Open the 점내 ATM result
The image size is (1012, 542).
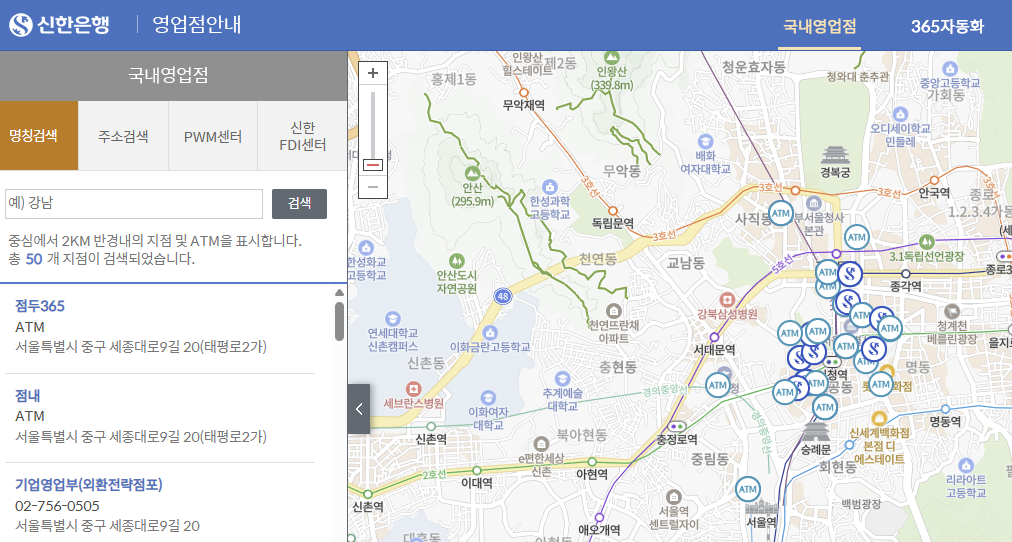28,395
